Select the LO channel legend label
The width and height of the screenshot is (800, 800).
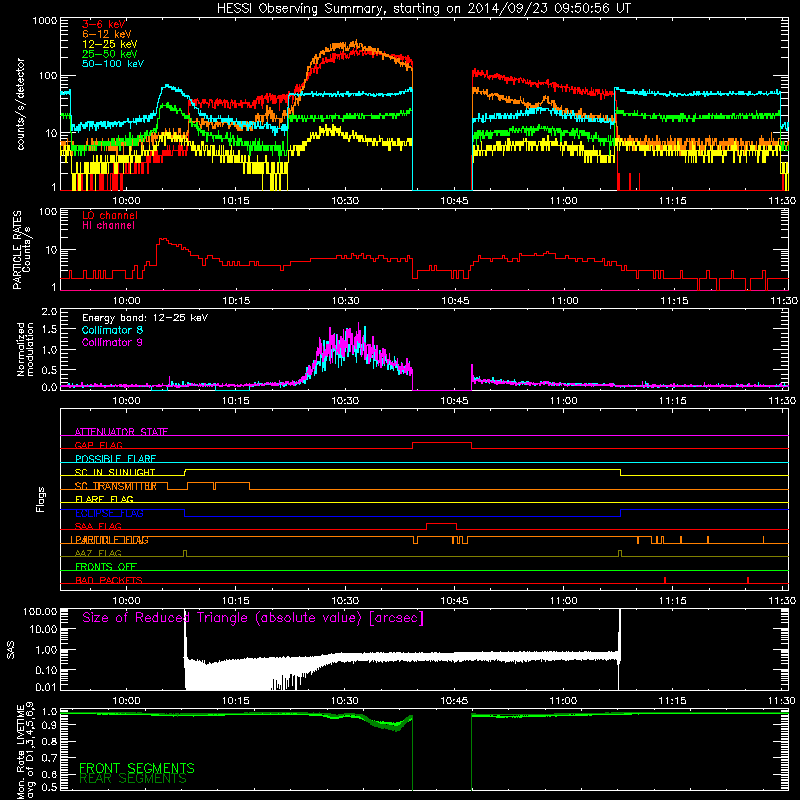110,215
